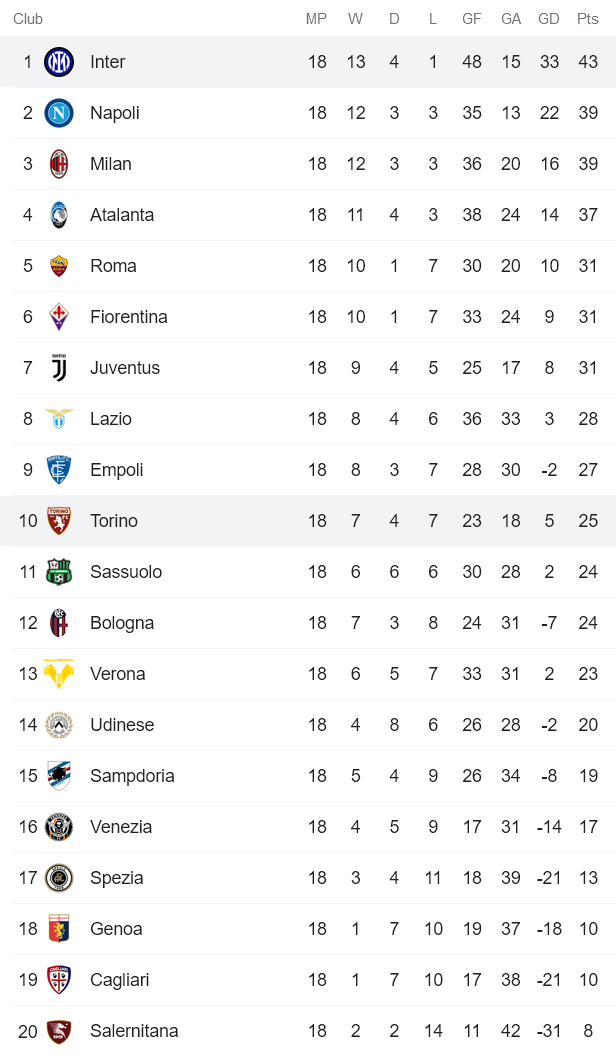Select the Milan club crest

(59, 164)
